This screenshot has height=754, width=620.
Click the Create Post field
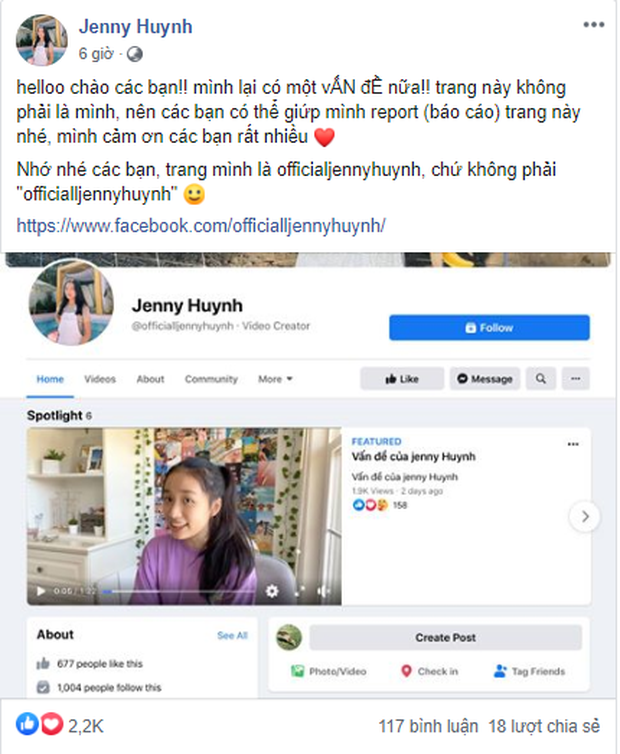click(x=445, y=637)
